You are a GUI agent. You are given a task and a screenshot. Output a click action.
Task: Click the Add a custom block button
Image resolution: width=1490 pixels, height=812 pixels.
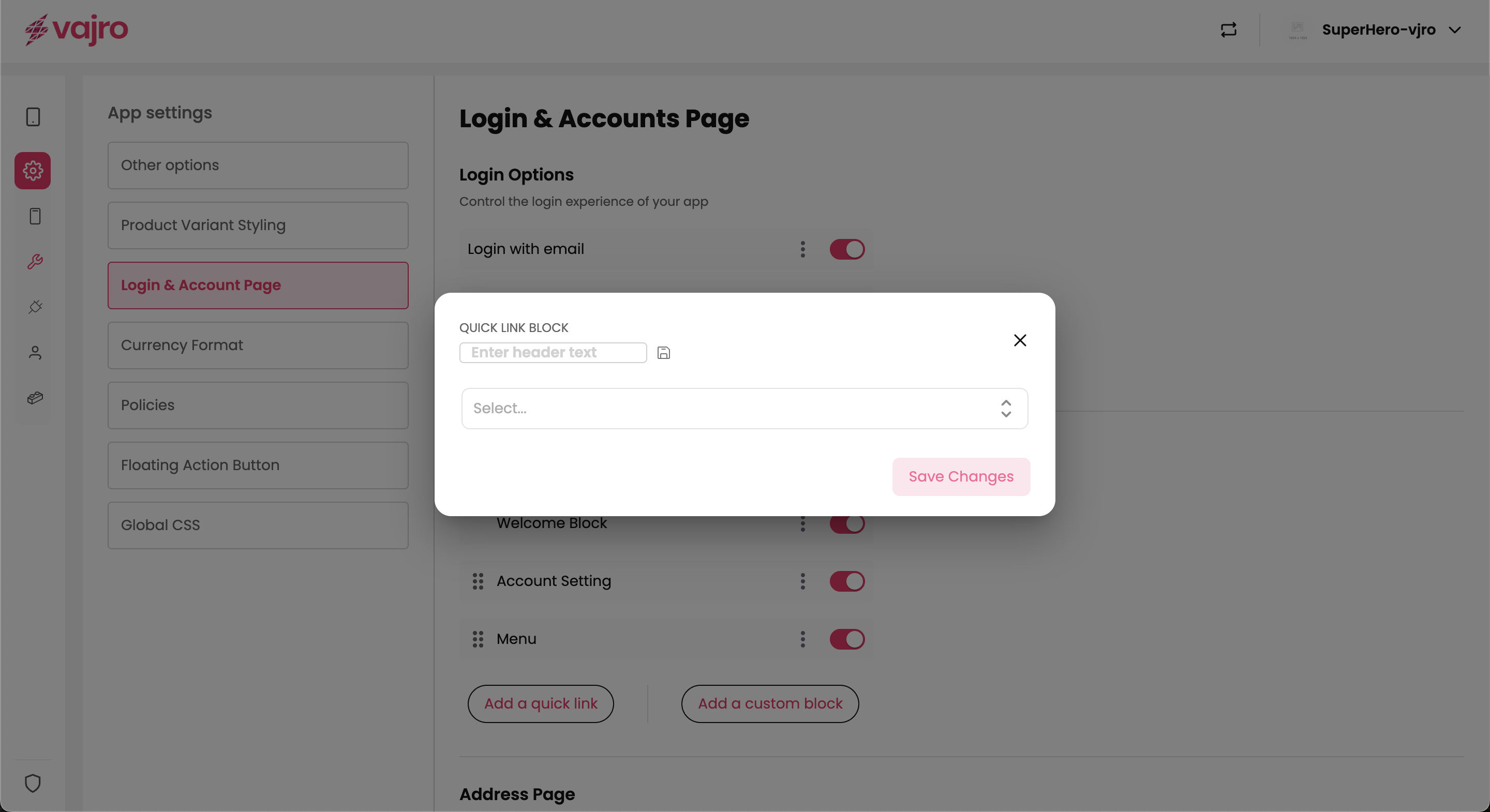point(770,704)
